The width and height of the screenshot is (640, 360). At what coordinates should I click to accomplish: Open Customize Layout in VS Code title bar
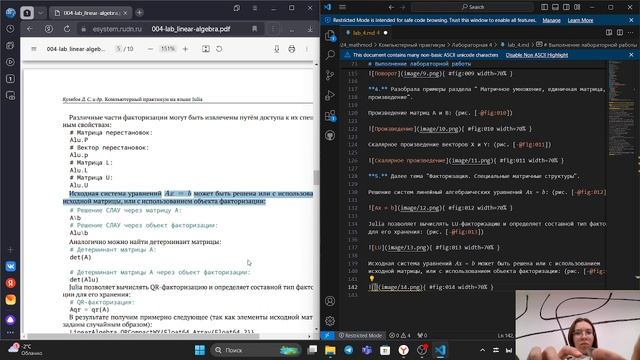pos(577,7)
